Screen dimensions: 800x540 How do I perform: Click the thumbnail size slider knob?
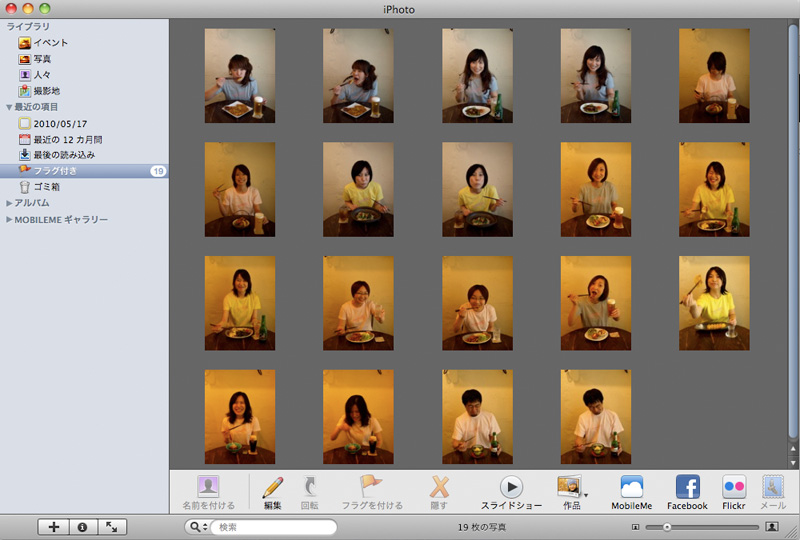coord(667,526)
